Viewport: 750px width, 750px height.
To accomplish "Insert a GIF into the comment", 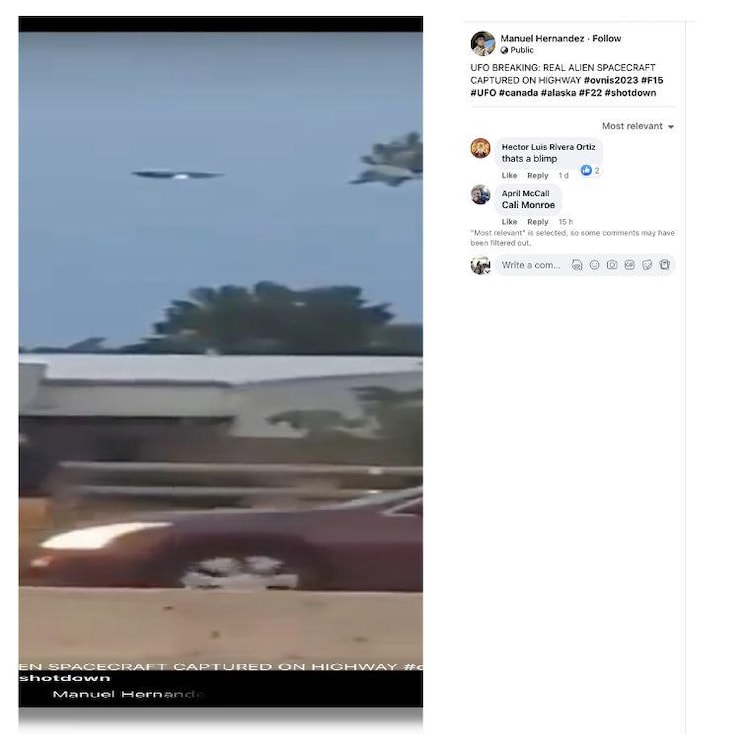I will [x=629, y=265].
